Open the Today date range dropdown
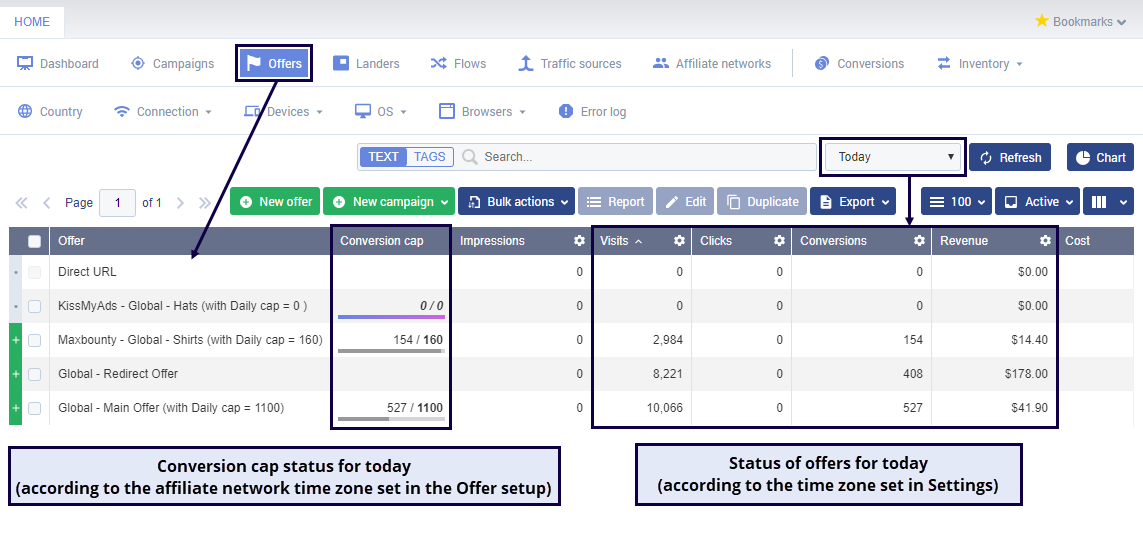 point(893,157)
